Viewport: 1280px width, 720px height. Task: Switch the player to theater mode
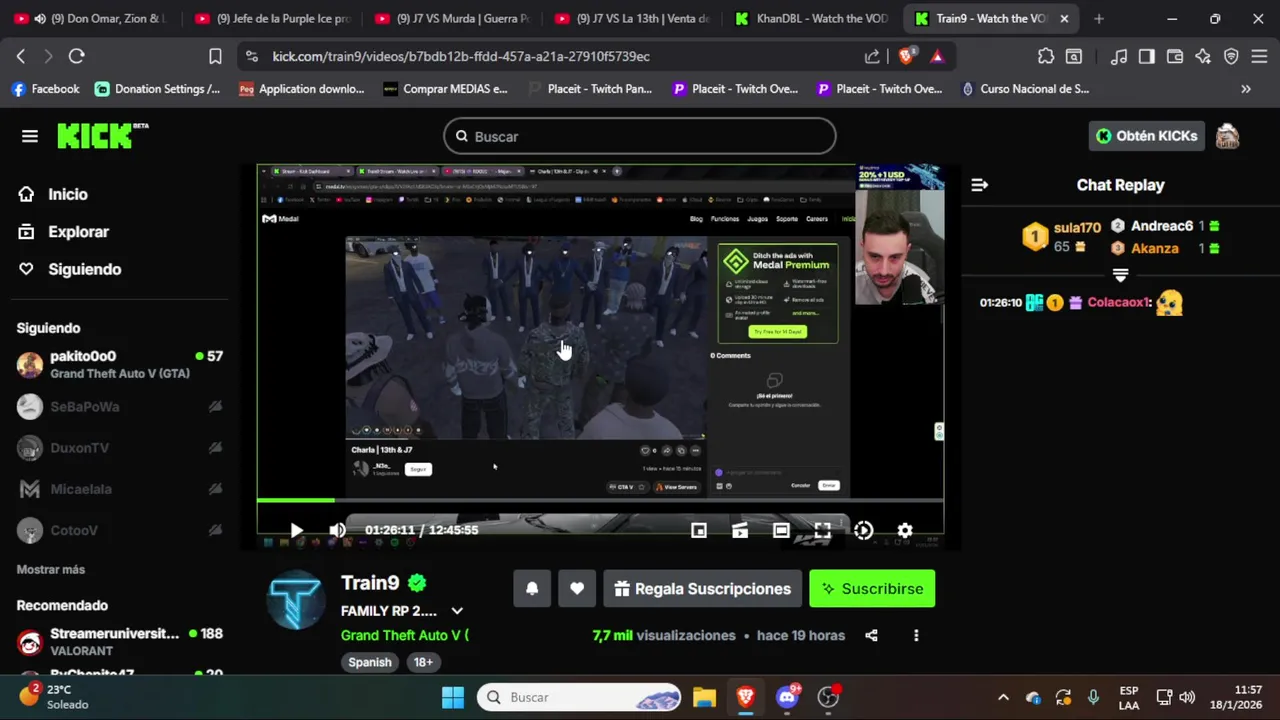(x=781, y=530)
